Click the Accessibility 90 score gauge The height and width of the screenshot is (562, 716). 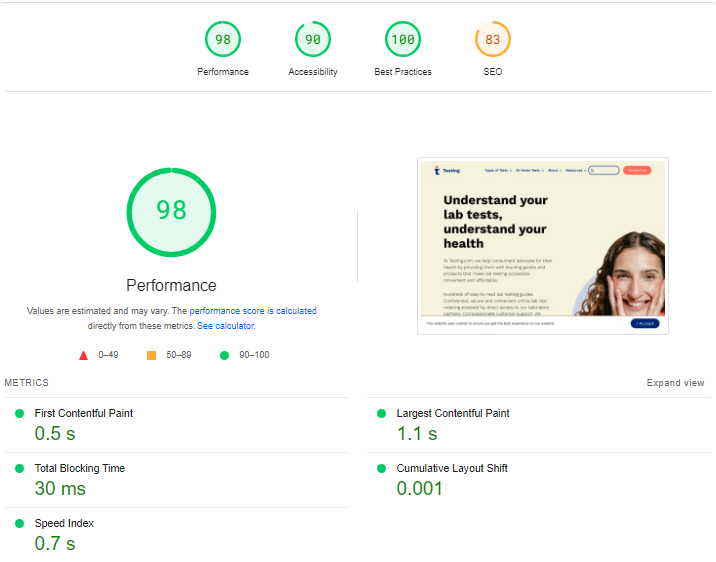point(313,39)
